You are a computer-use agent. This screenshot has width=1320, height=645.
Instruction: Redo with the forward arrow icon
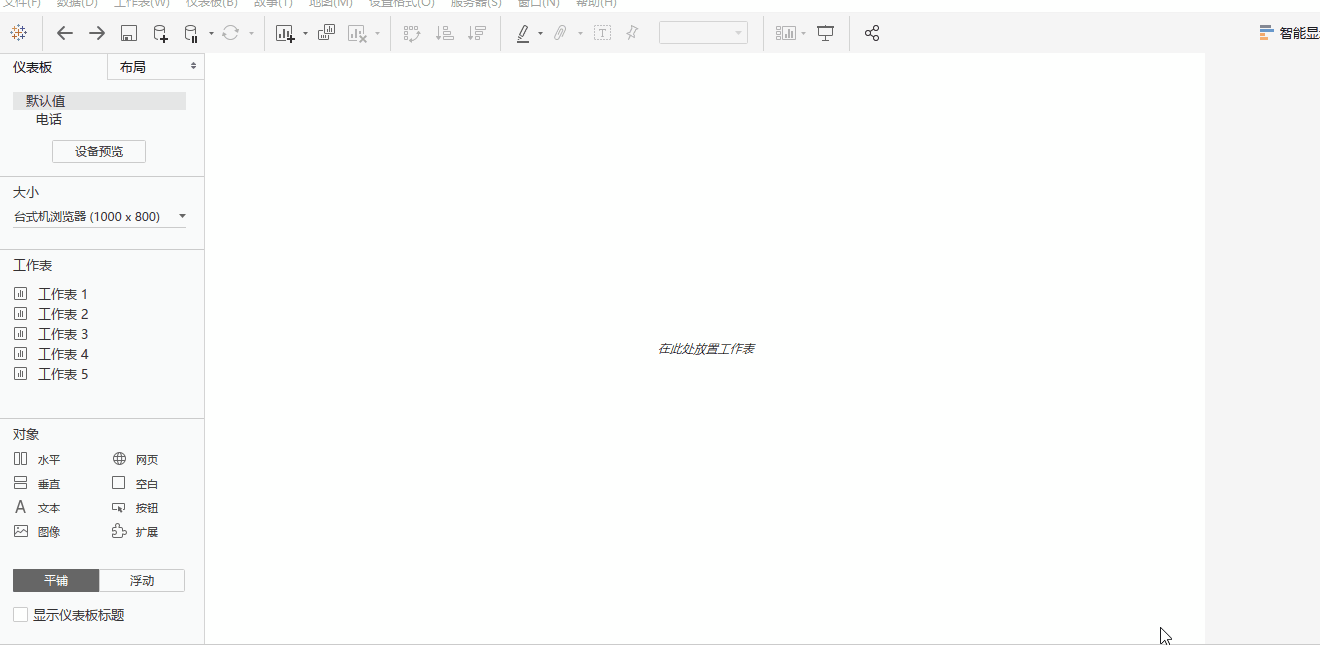(97, 33)
